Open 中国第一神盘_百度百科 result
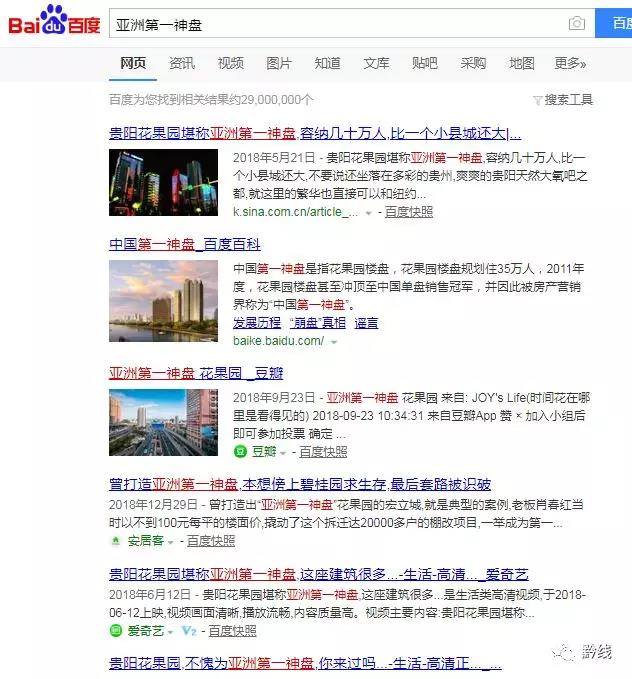 tap(185, 245)
